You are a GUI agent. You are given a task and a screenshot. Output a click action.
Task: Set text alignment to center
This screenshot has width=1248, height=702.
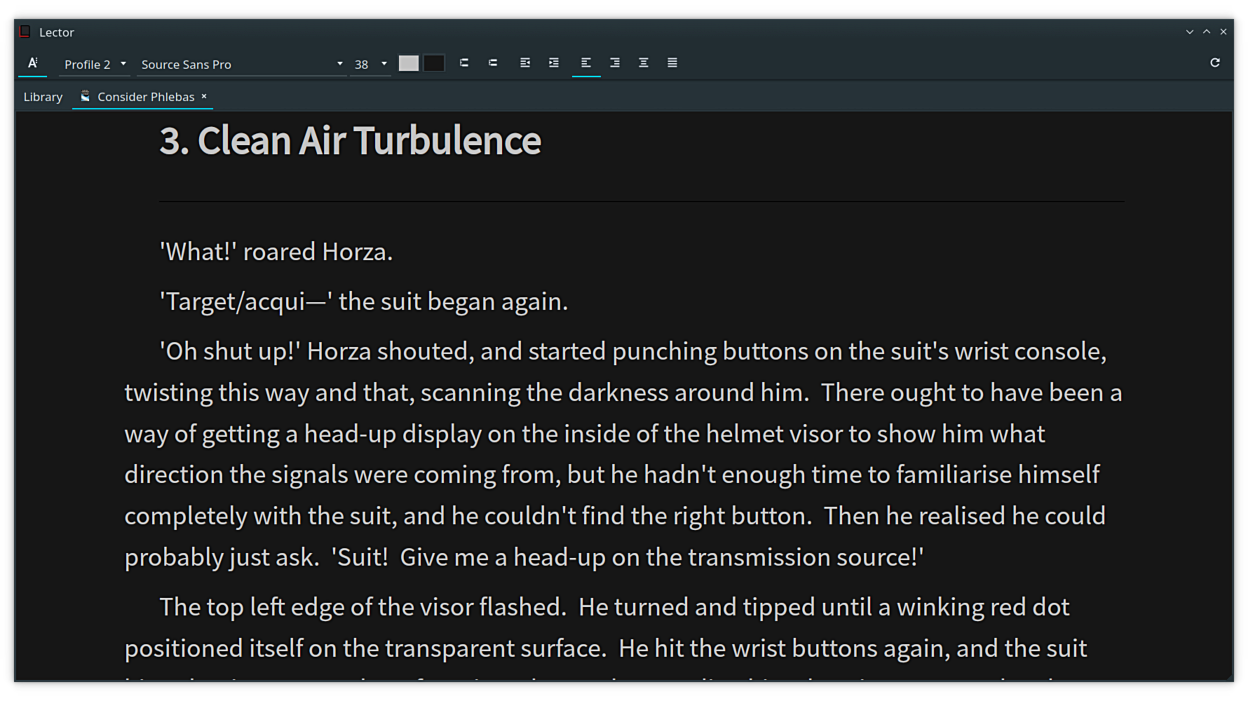click(644, 63)
